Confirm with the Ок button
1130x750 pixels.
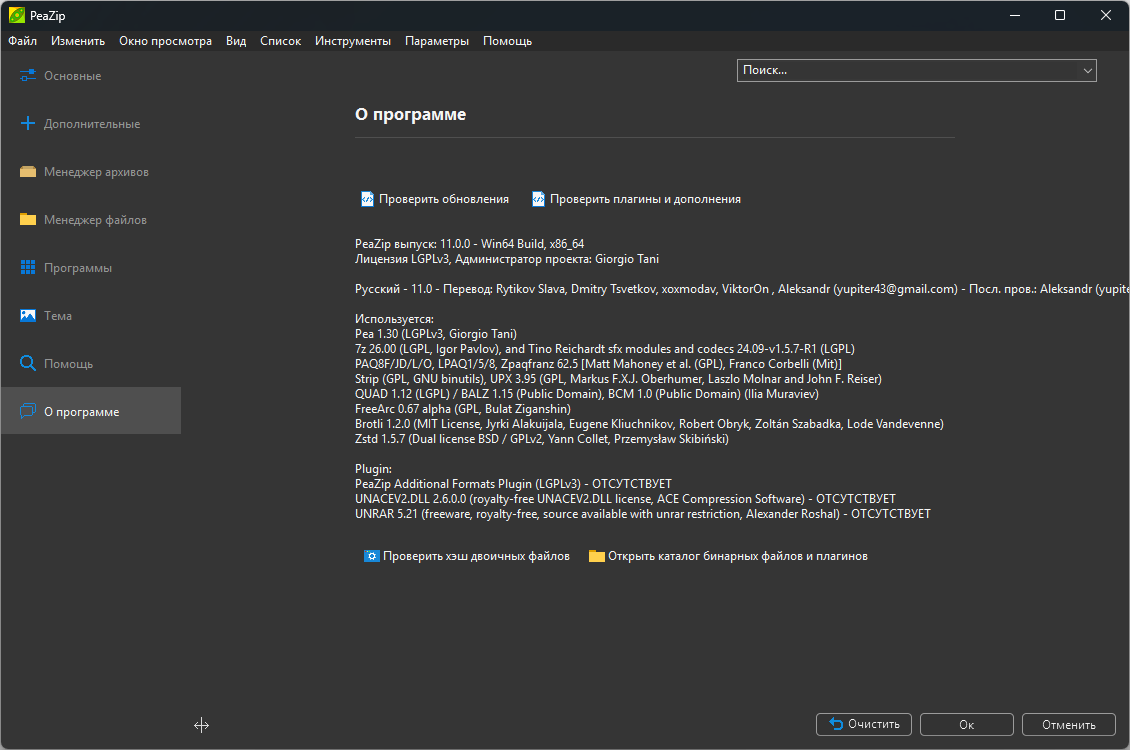pyautogui.click(x=966, y=725)
